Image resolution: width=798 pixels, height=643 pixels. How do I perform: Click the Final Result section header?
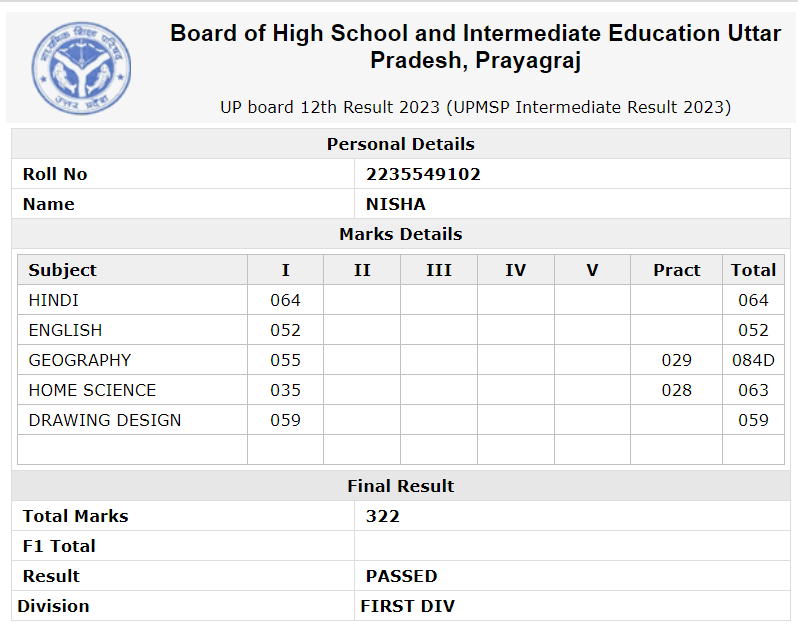(401, 486)
